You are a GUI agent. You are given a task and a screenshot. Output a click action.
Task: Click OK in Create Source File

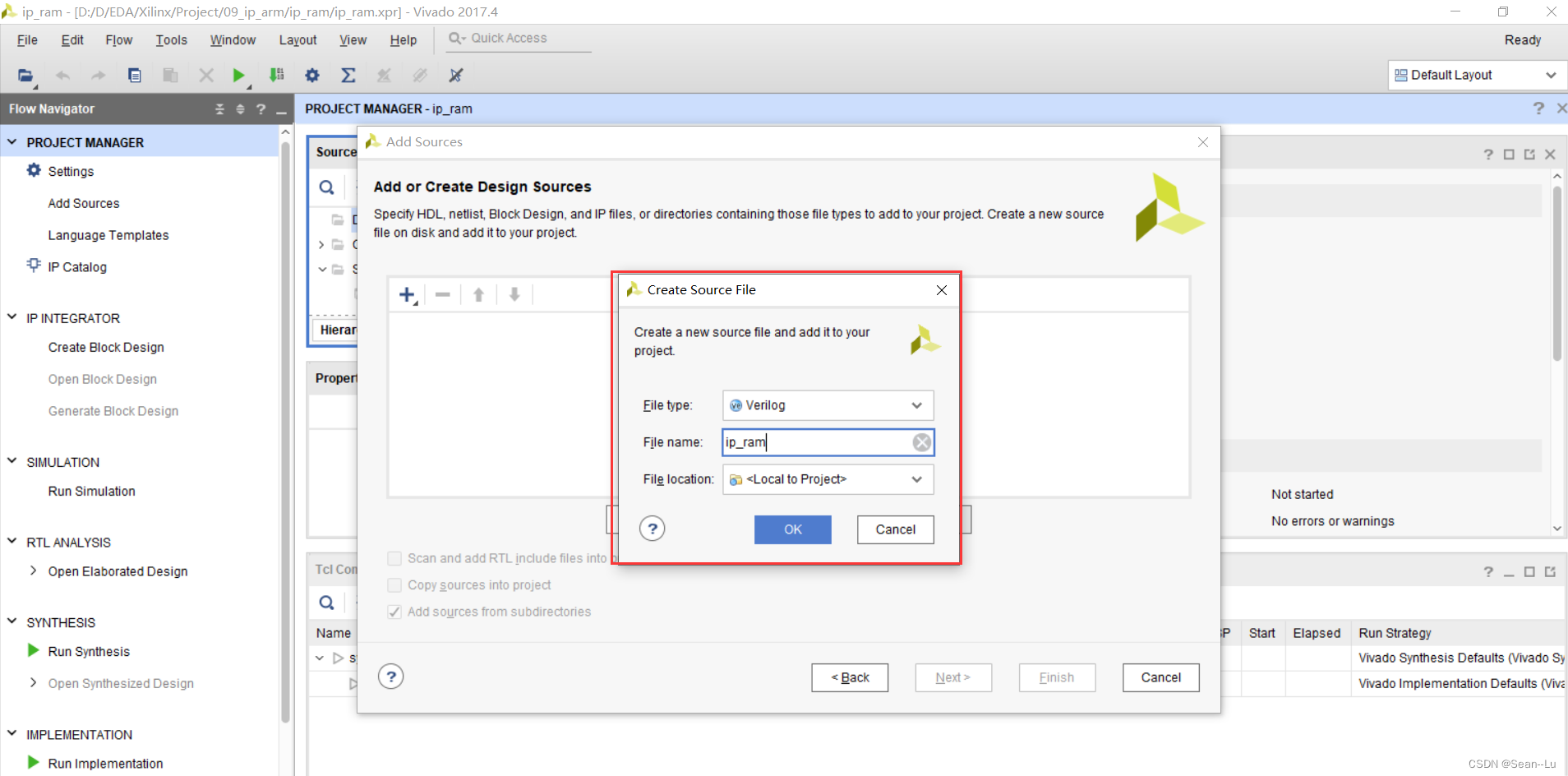793,529
